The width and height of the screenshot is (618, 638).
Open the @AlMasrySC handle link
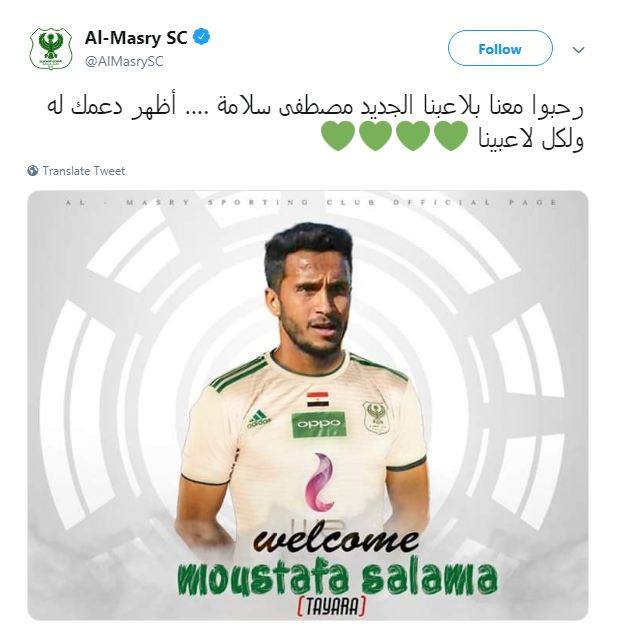tap(124, 61)
